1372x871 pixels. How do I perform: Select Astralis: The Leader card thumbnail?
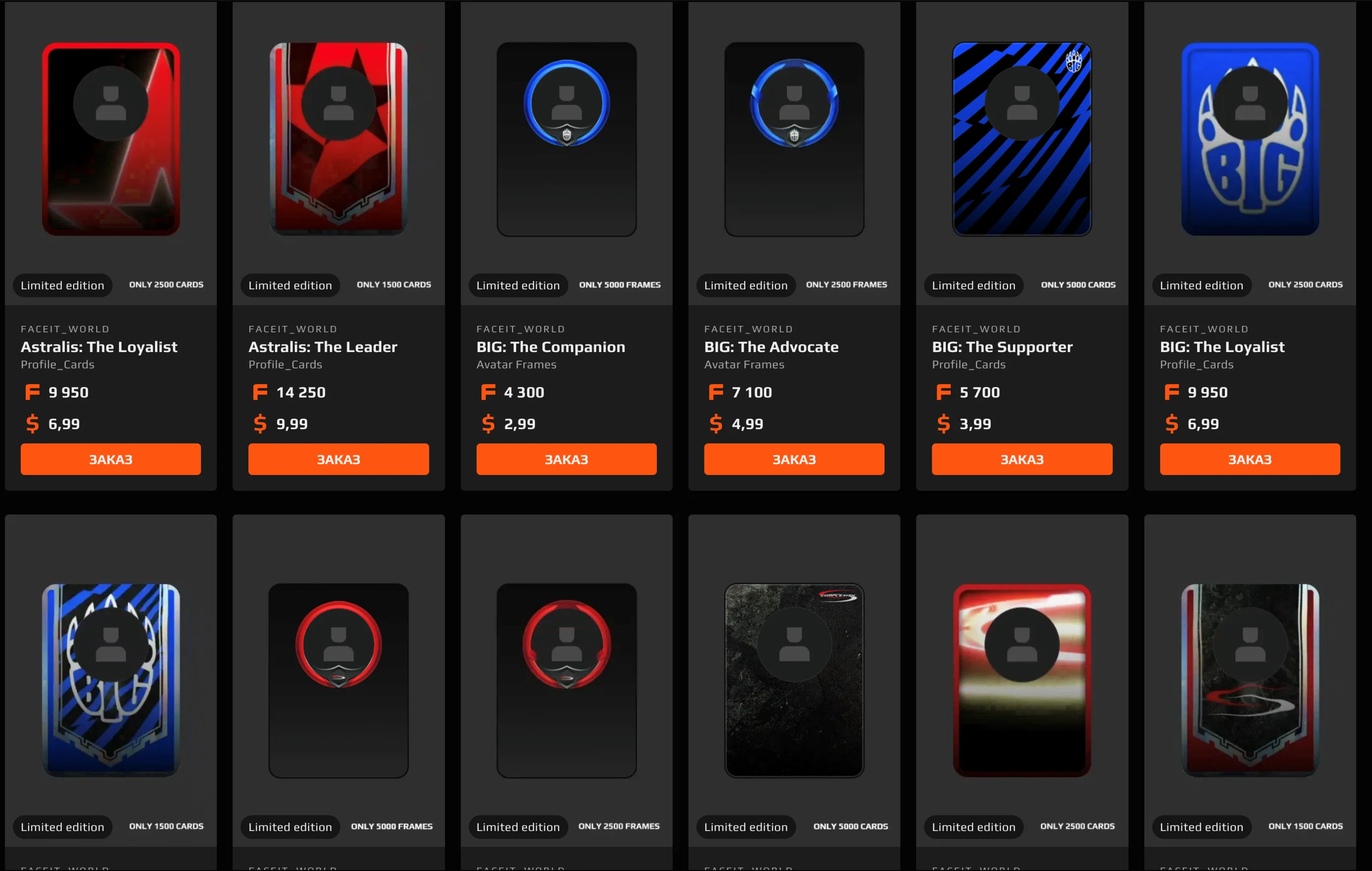(x=338, y=139)
